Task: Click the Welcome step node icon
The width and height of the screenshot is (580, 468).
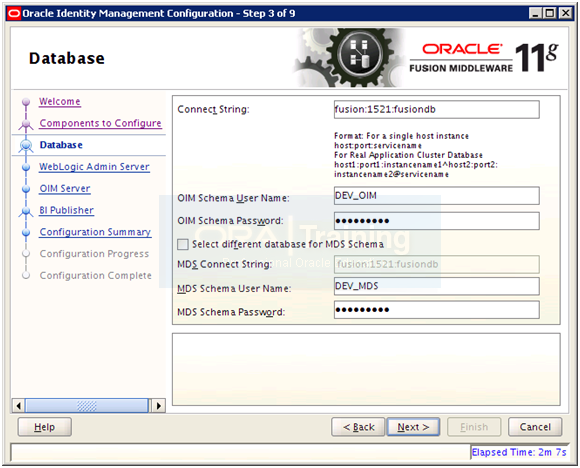Action: point(26,101)
